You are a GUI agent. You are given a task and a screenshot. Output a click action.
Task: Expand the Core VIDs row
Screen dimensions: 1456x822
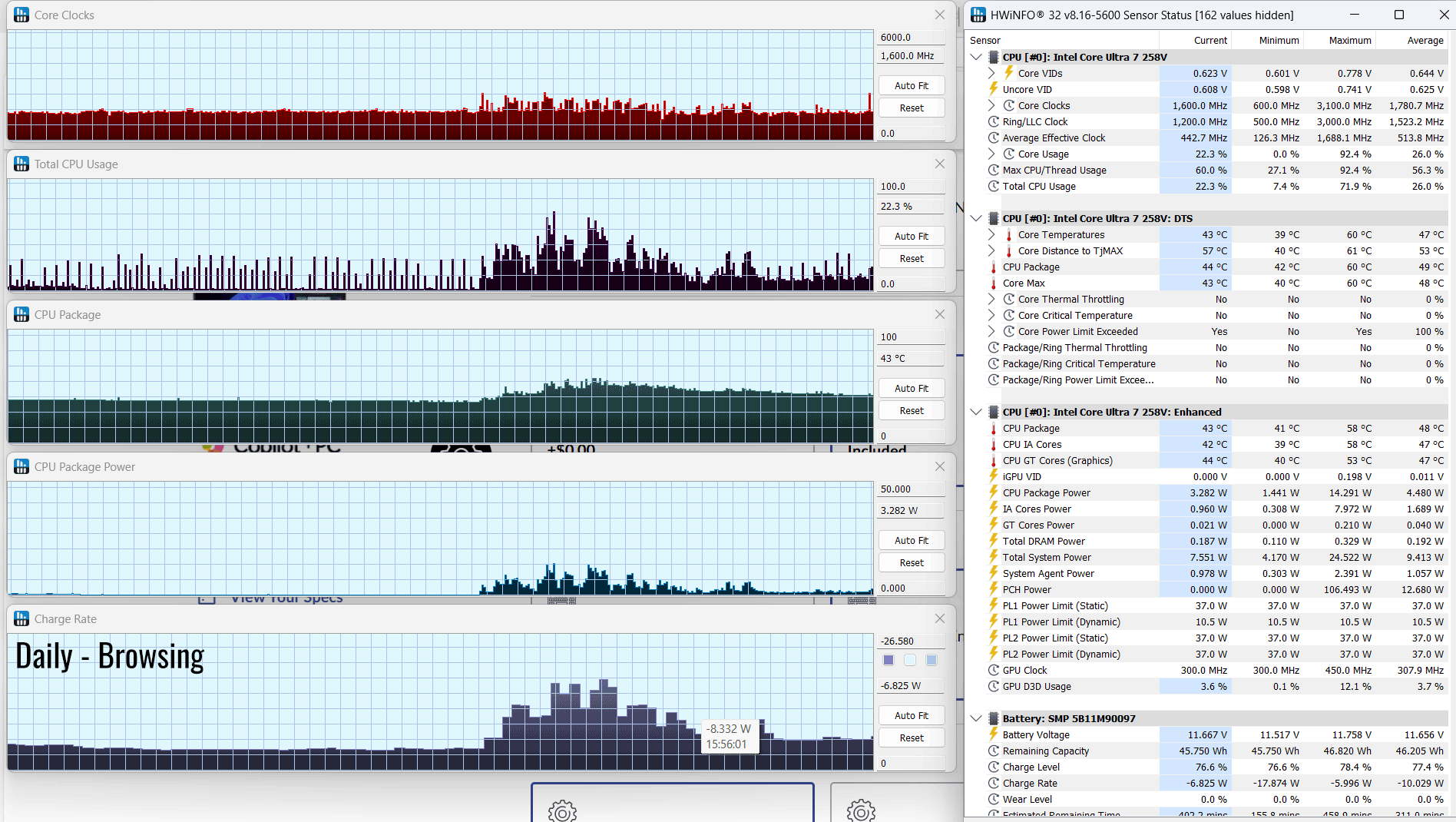(991, 73)
